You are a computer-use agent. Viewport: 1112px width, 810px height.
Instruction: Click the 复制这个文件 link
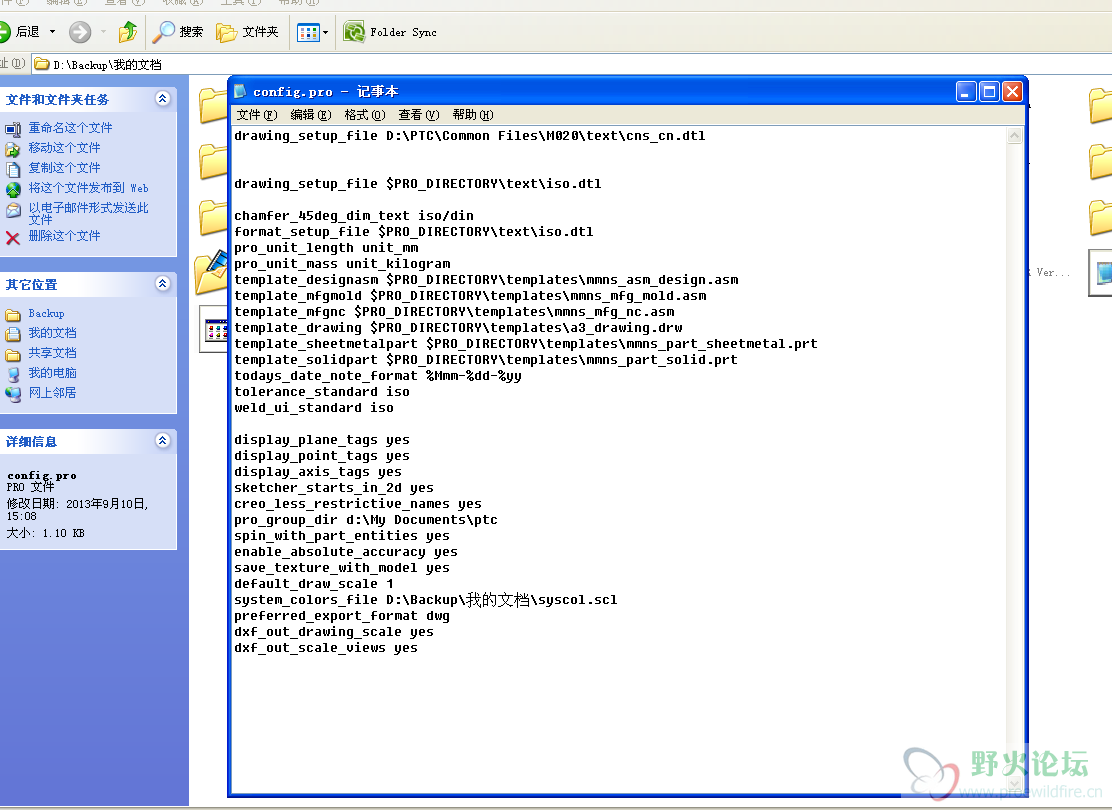pos(65,167)
